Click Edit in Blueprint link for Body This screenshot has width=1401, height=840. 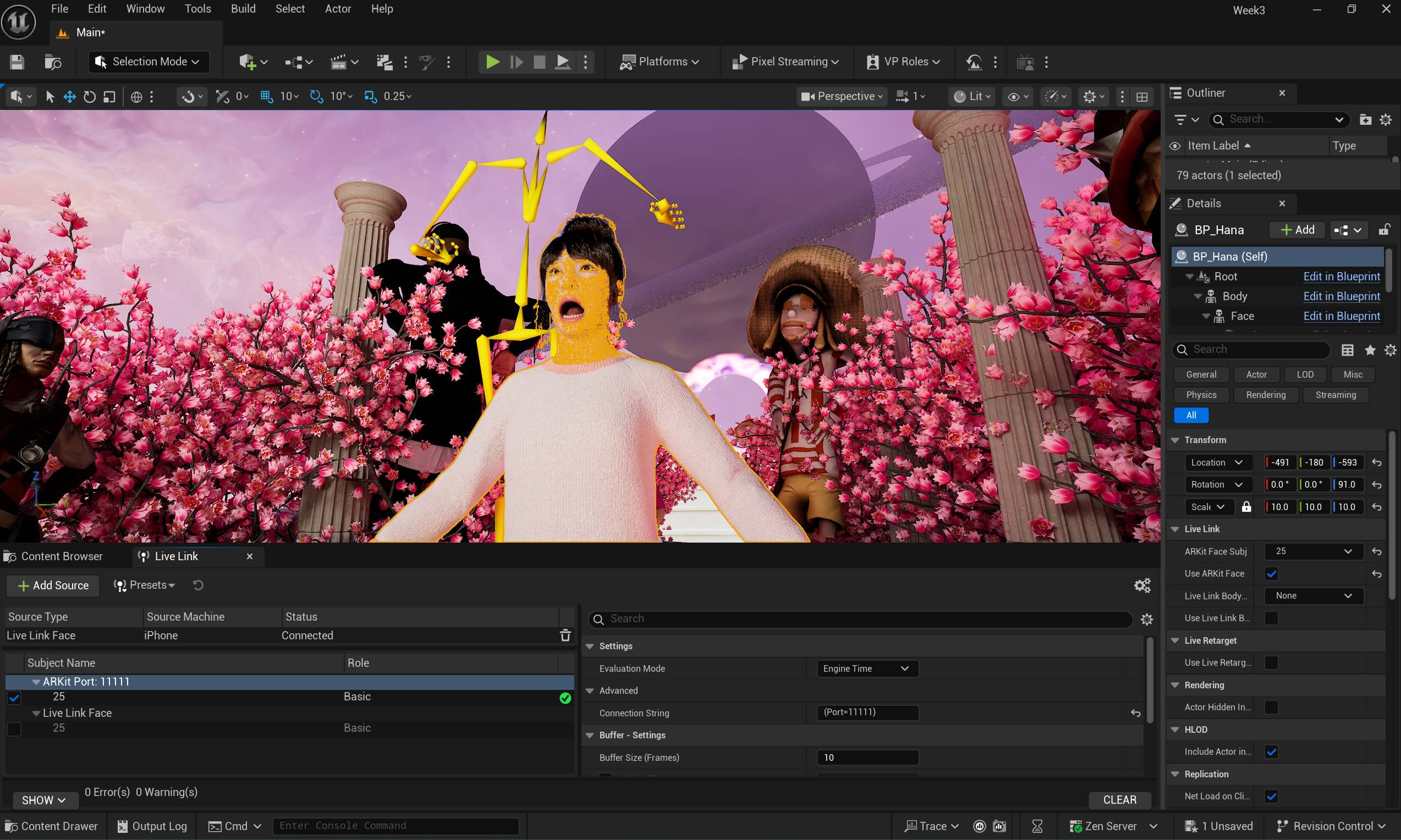pyautogui.click(x=1340, y=296)
